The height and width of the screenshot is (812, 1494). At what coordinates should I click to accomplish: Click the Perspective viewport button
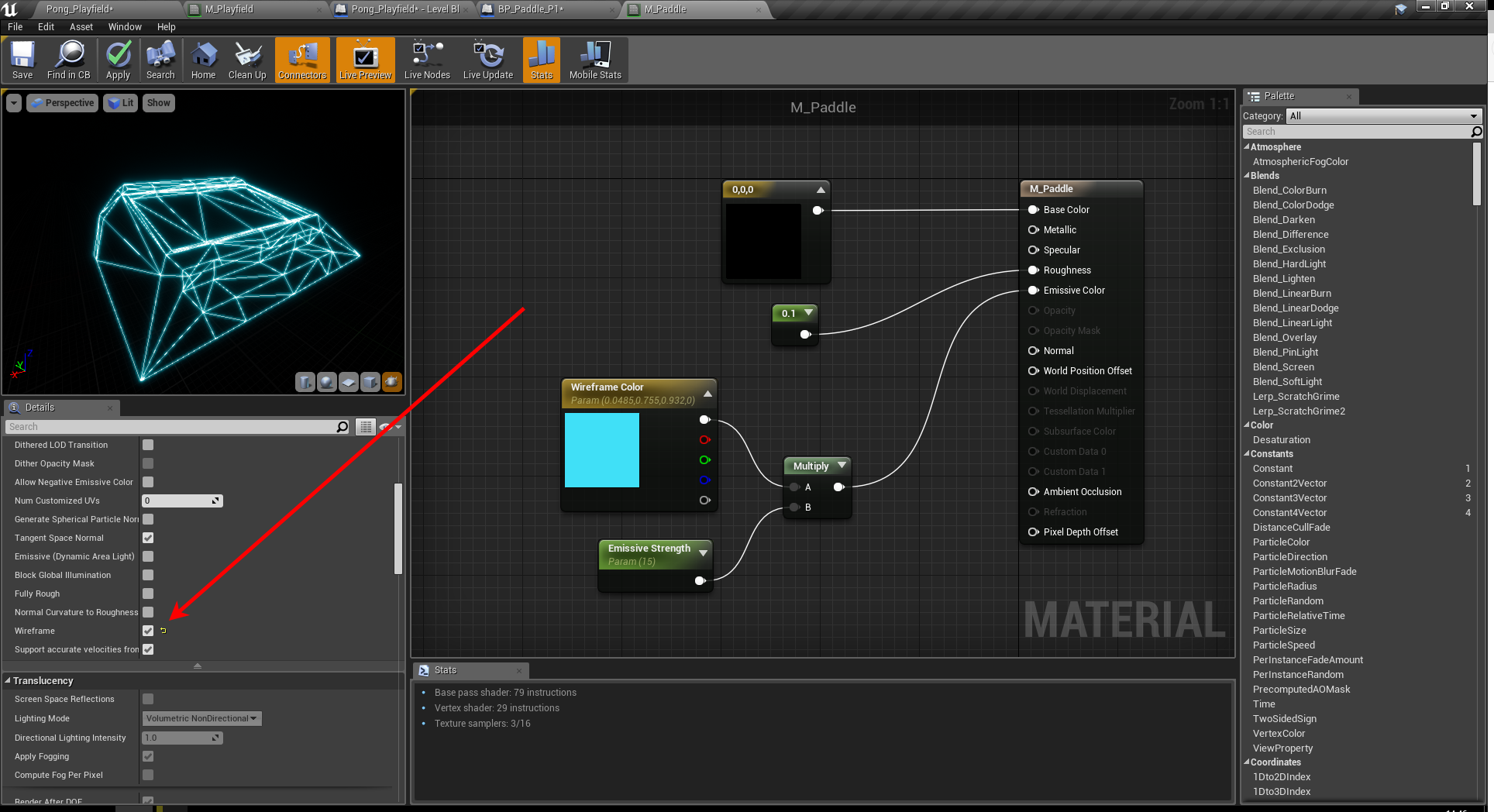[63, 103]
